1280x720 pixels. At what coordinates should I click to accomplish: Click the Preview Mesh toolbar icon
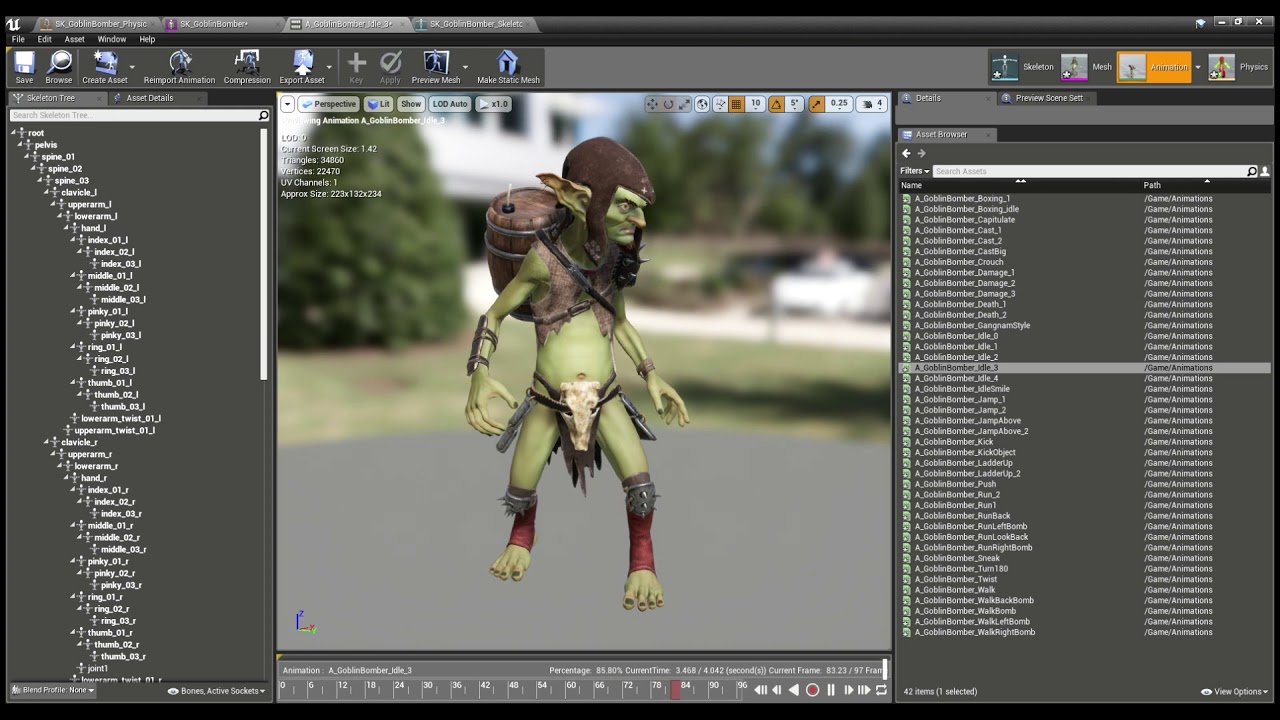(x=436, y=68)
